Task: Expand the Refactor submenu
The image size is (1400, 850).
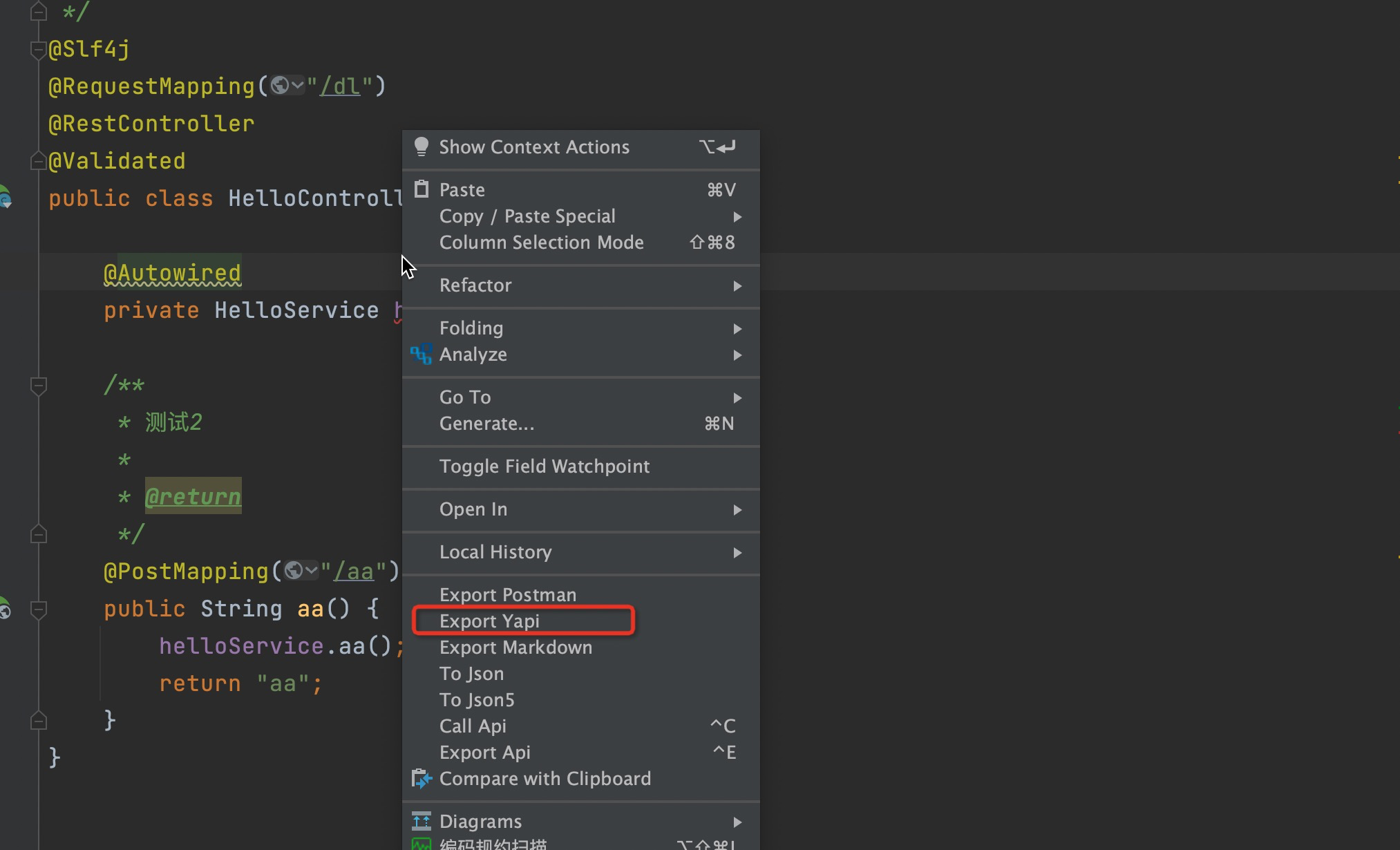Action: (x=475, y=285)
